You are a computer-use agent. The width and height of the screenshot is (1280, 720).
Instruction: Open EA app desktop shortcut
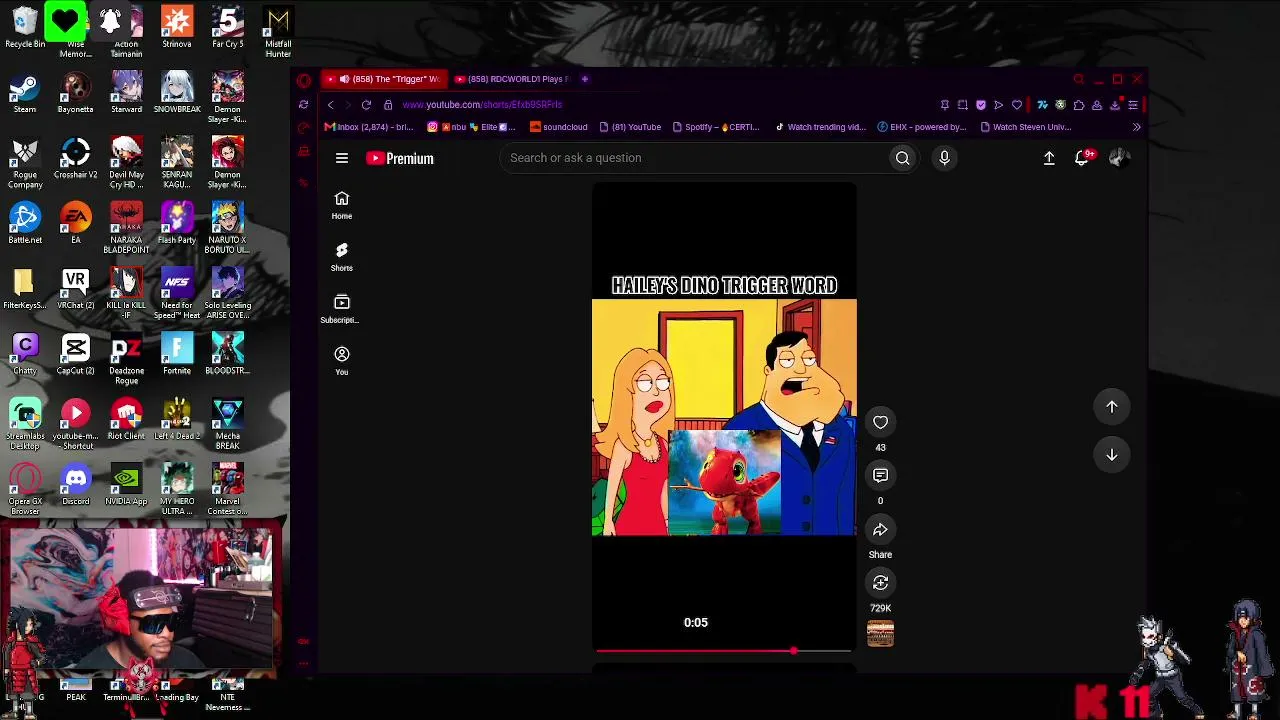pos(76,224)
